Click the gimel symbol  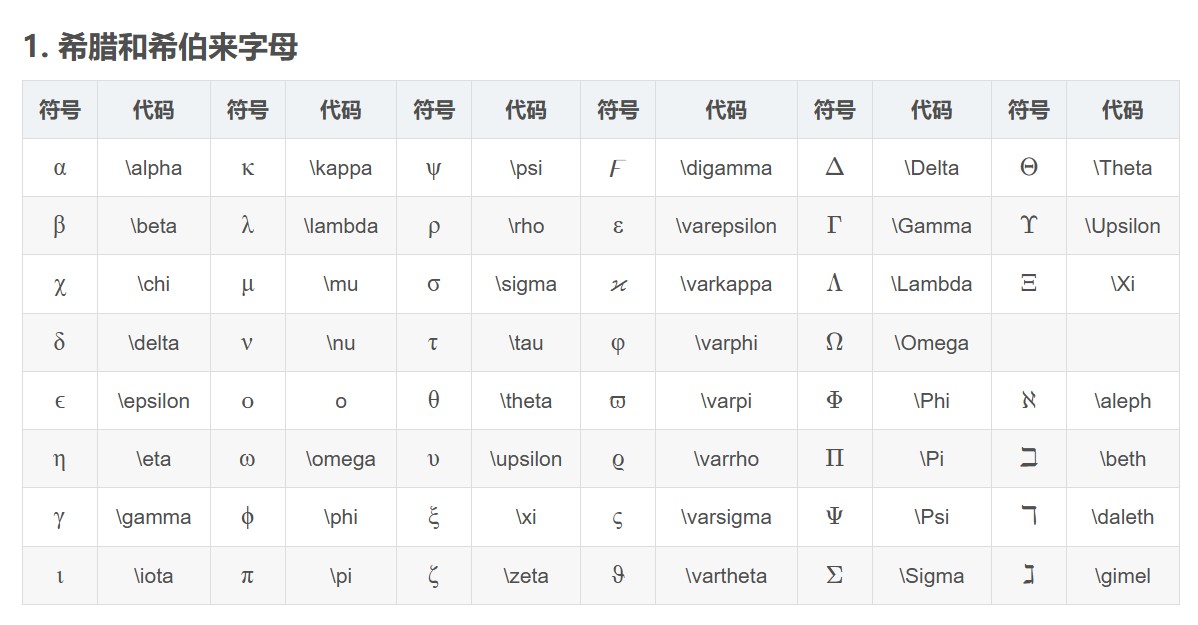tap(1029, 575)
